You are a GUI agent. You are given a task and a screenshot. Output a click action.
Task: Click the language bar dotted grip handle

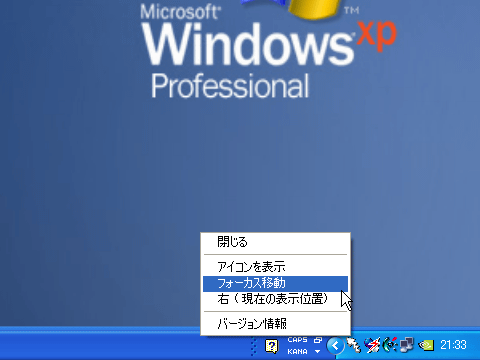254,346
